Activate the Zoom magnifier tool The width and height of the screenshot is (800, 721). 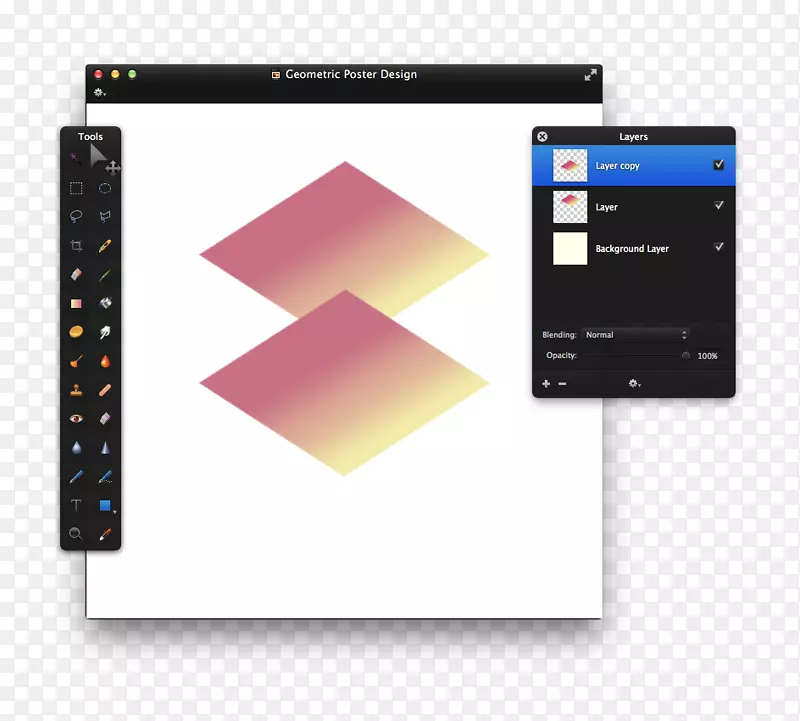click(75, 533)
